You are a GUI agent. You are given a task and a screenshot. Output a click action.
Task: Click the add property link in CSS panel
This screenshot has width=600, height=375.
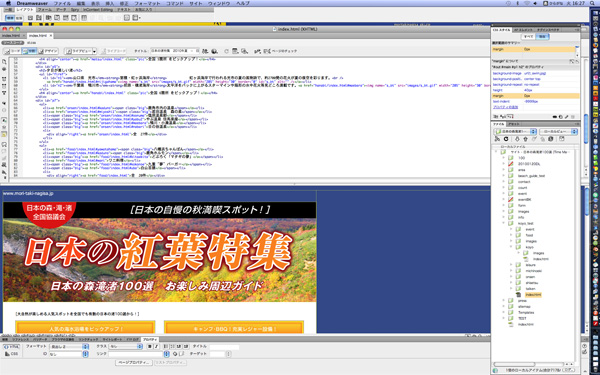[x=504, y=107]
